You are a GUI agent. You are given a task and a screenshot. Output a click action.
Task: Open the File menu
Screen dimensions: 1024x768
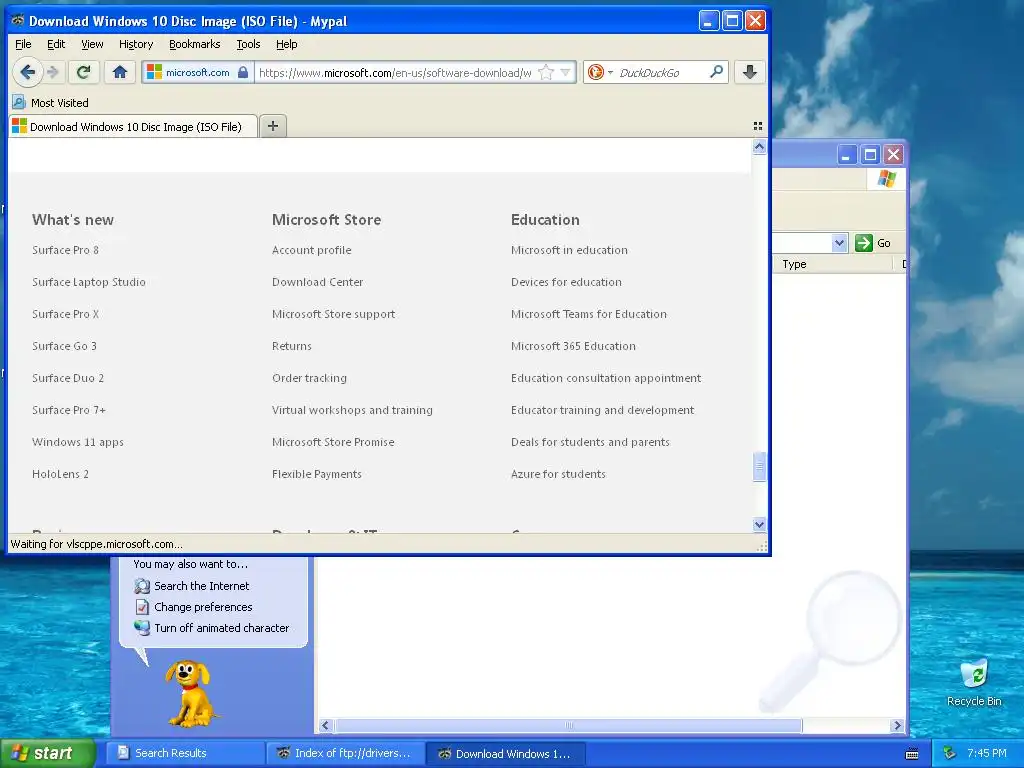[x=23, y=44]
